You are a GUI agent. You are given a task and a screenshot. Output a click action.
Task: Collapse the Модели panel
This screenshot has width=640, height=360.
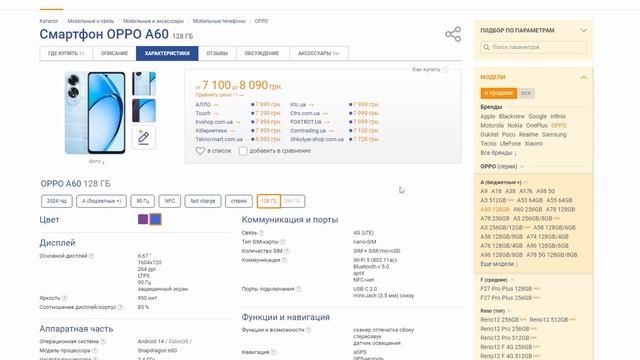(584, 77)
